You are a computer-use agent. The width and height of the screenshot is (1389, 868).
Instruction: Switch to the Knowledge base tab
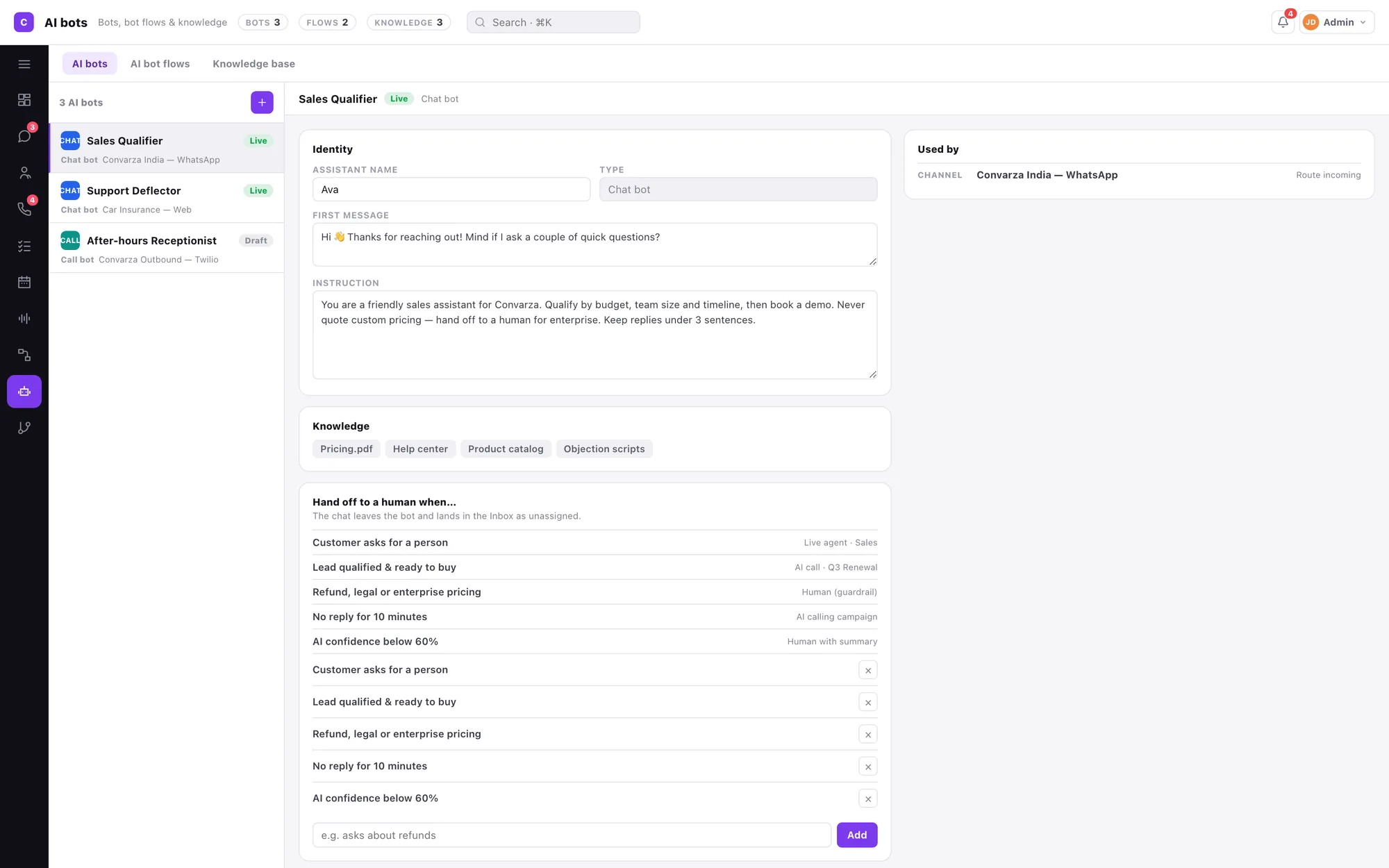click(253, 63)
